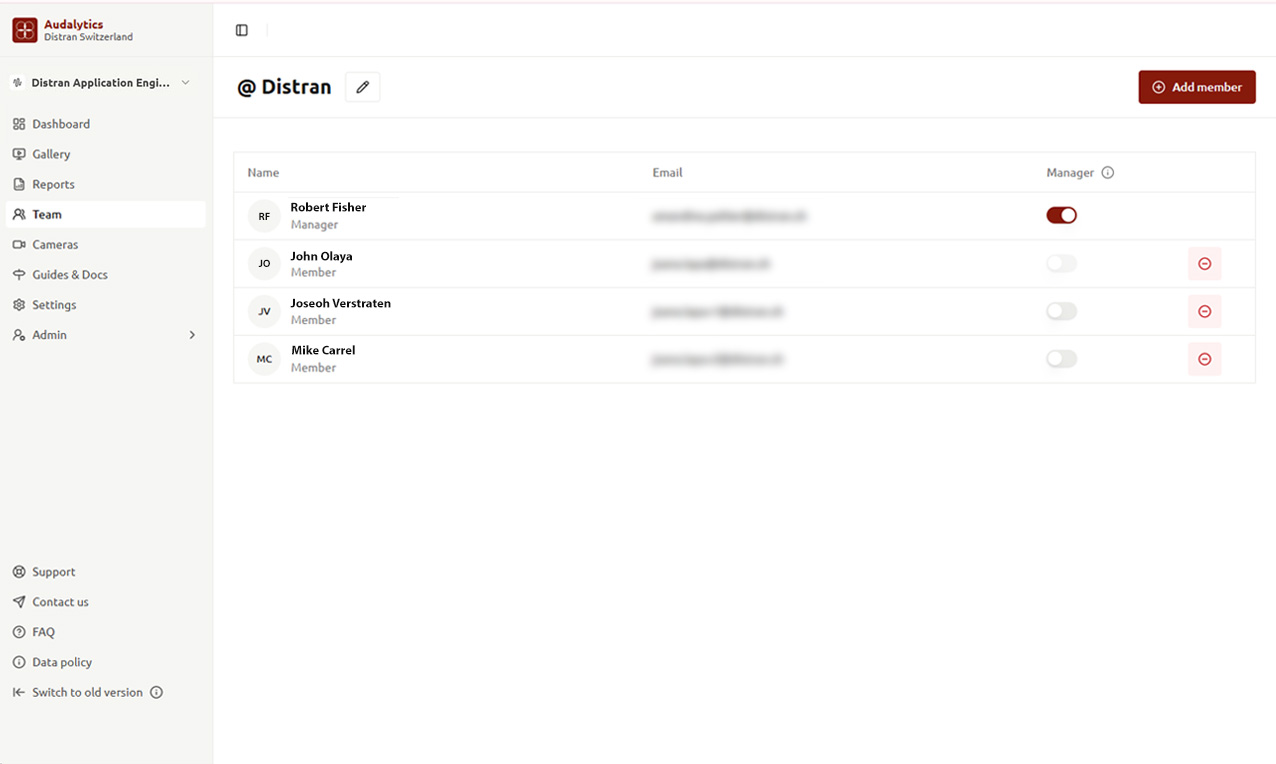Enable manager toggle for Joseoh Verstraten

pyautogui.click(x=1061, y=312)
